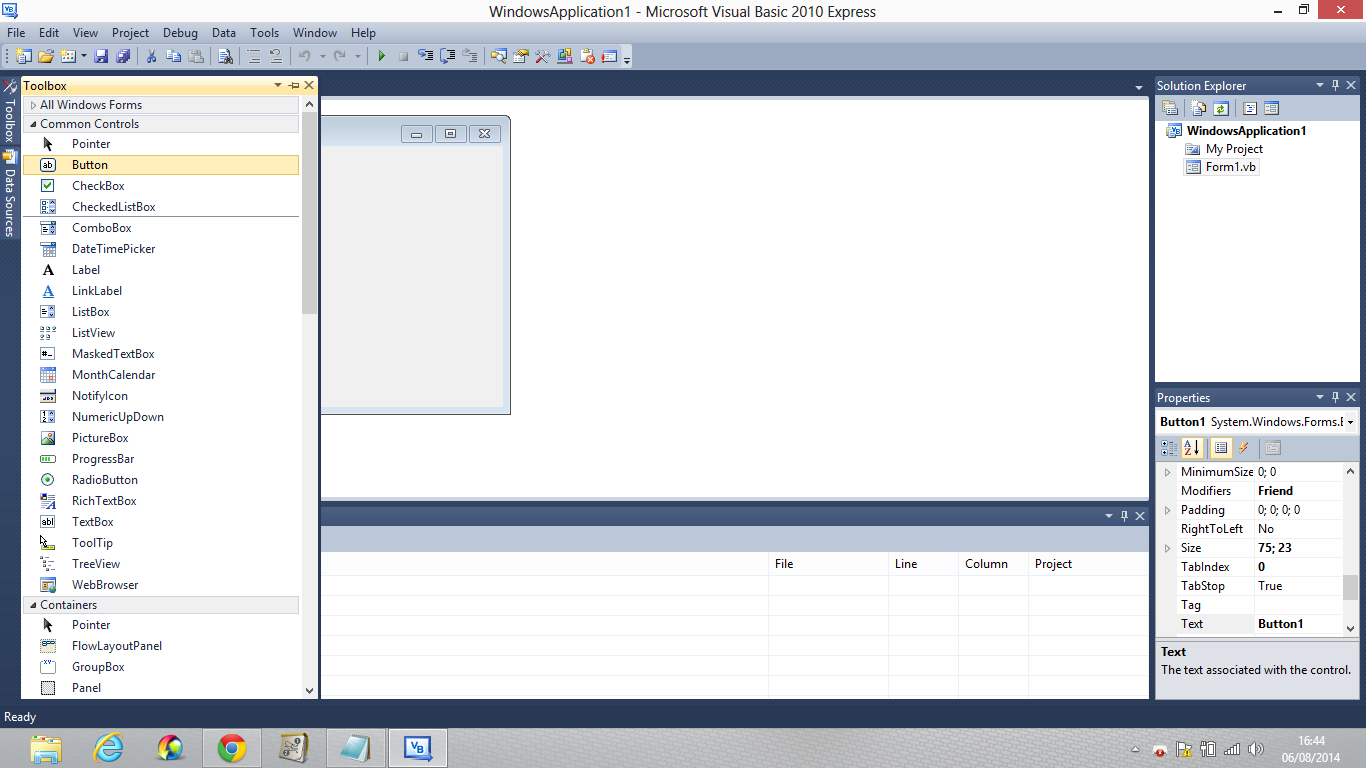Click the Properties Window toolbar icon with hand

click(520, 56)
